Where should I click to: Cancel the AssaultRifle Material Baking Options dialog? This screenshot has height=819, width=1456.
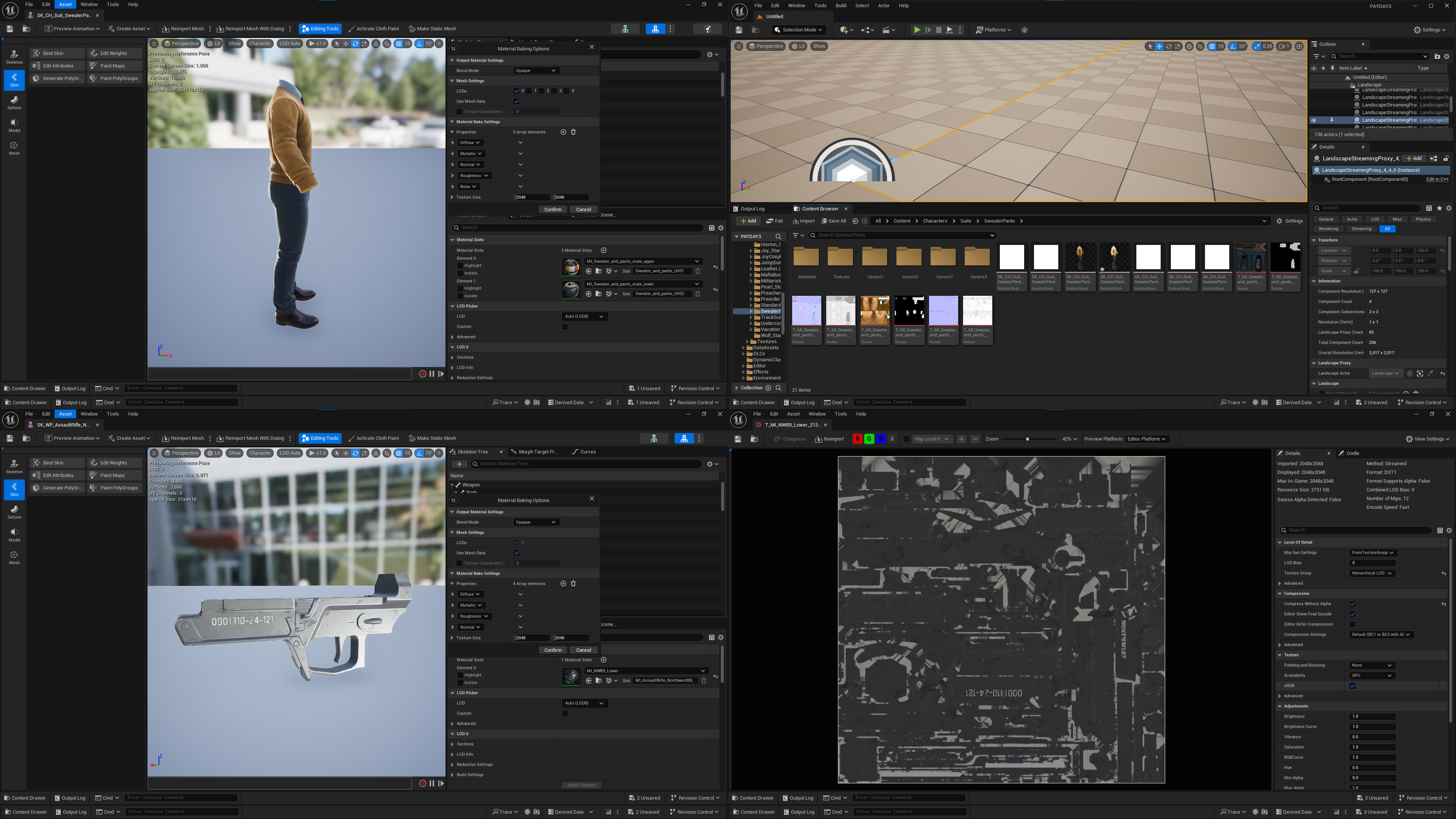(x=583, y=650)
